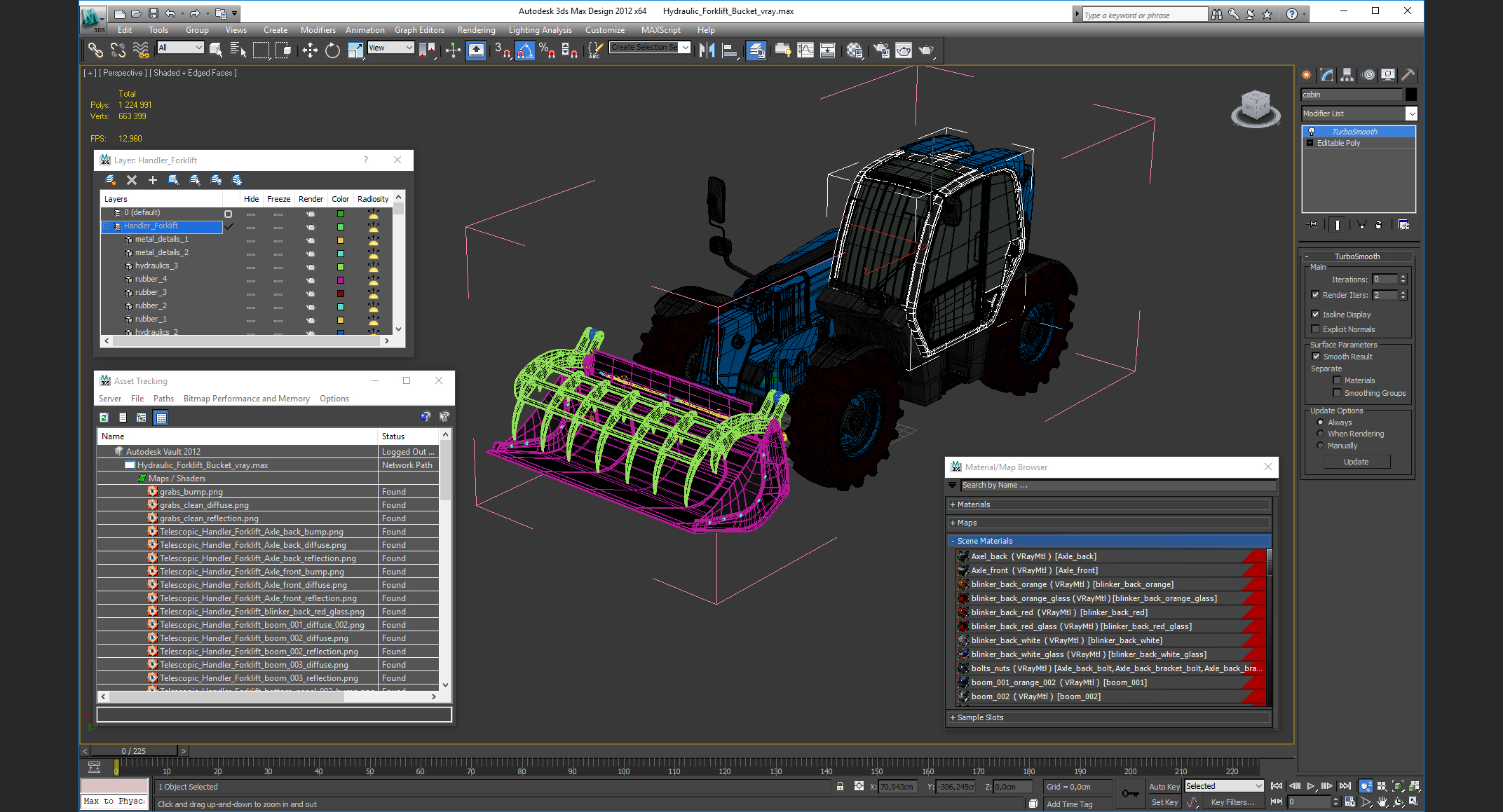1503x812 pixels.
Task: Enable Separate by Materials checkbox
Action: pos(1337,380)
